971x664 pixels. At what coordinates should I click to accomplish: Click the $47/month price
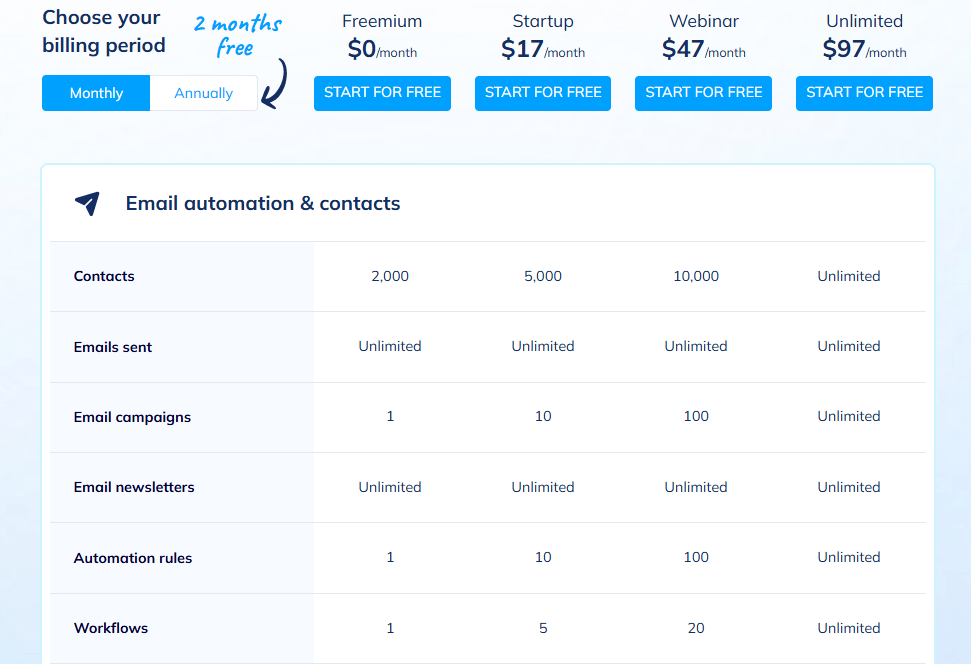pos(703,48)
